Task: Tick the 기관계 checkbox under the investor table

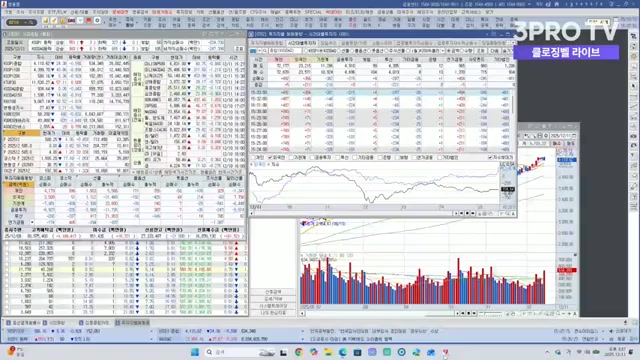Action: 291,157
